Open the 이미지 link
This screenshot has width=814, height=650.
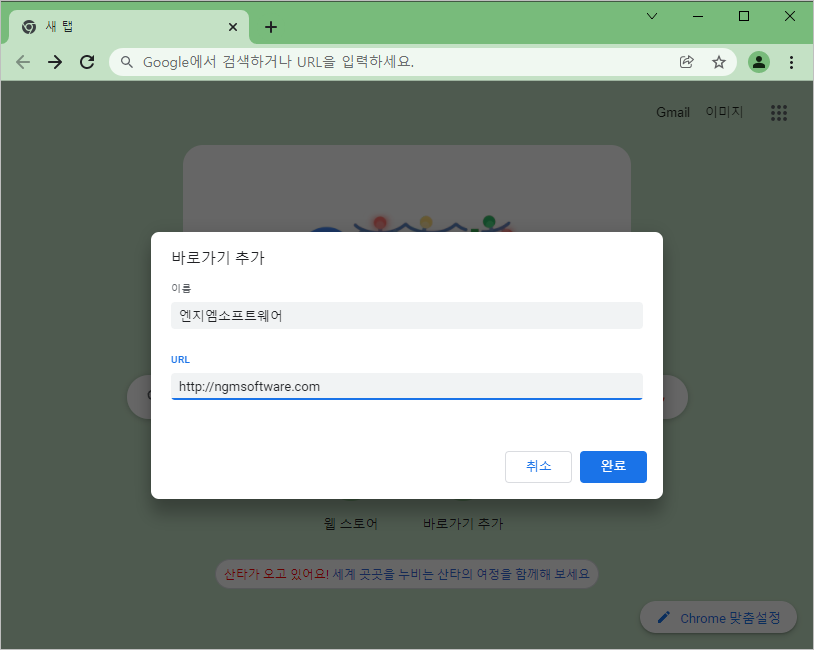click(724, 112)
